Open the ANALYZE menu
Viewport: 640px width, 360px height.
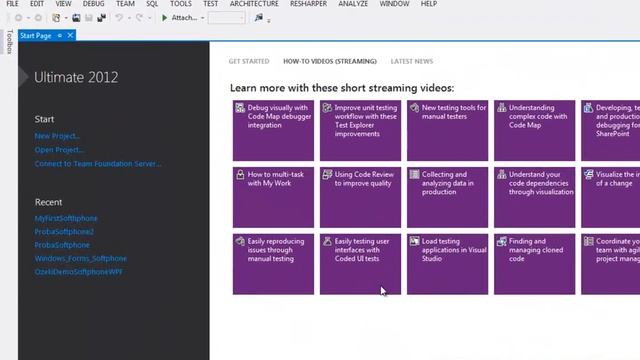(x=353, y=4)
